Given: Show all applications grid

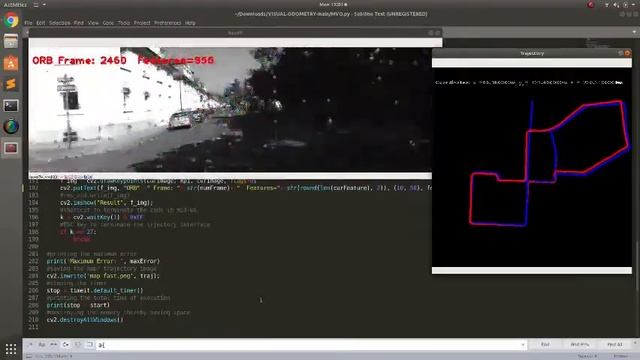Looking at the screenshot, I should (x=11, y=349).
